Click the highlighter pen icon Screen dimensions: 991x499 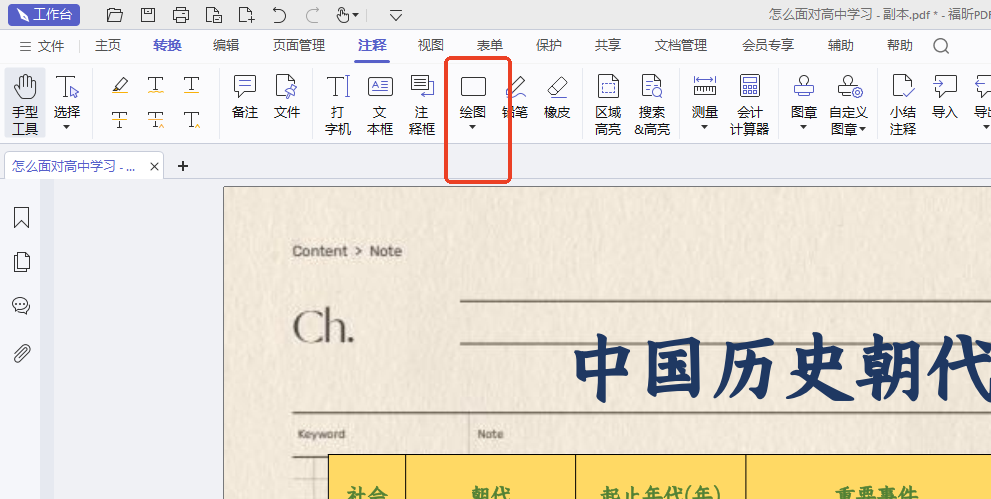point(120,85)
